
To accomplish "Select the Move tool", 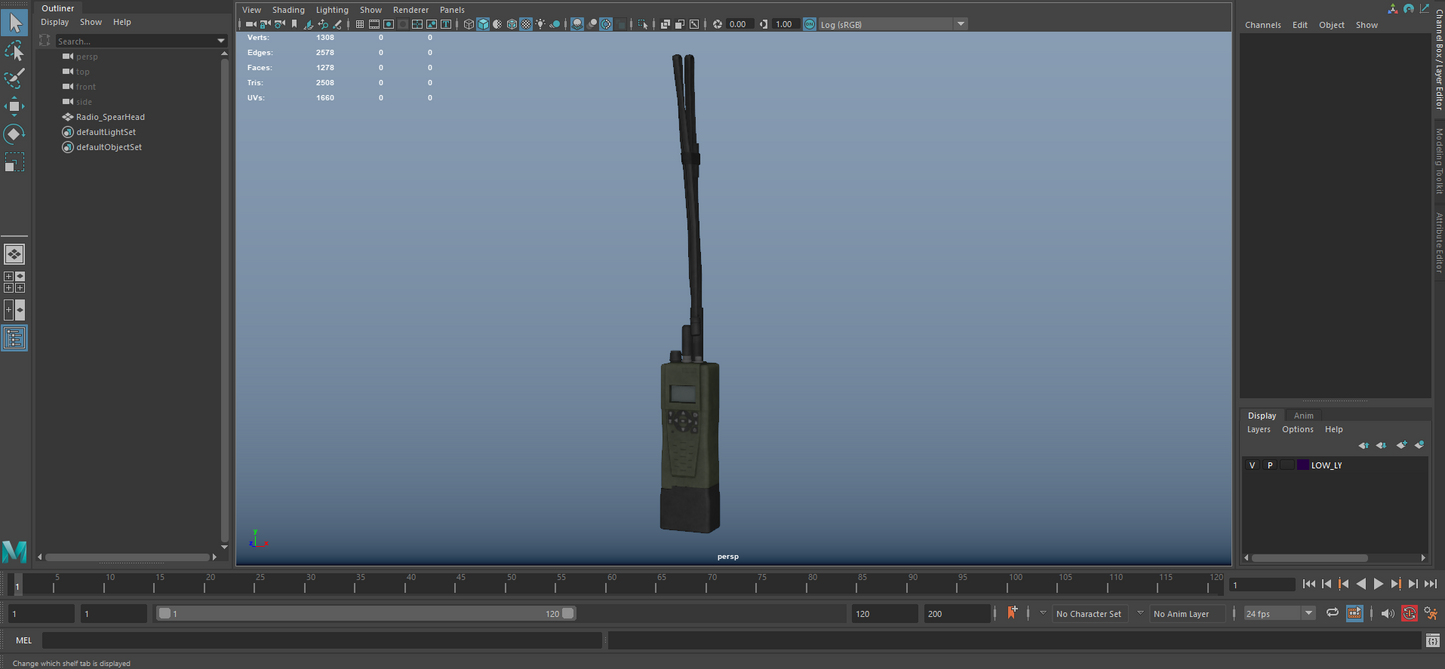I will (x=14, y=106).
